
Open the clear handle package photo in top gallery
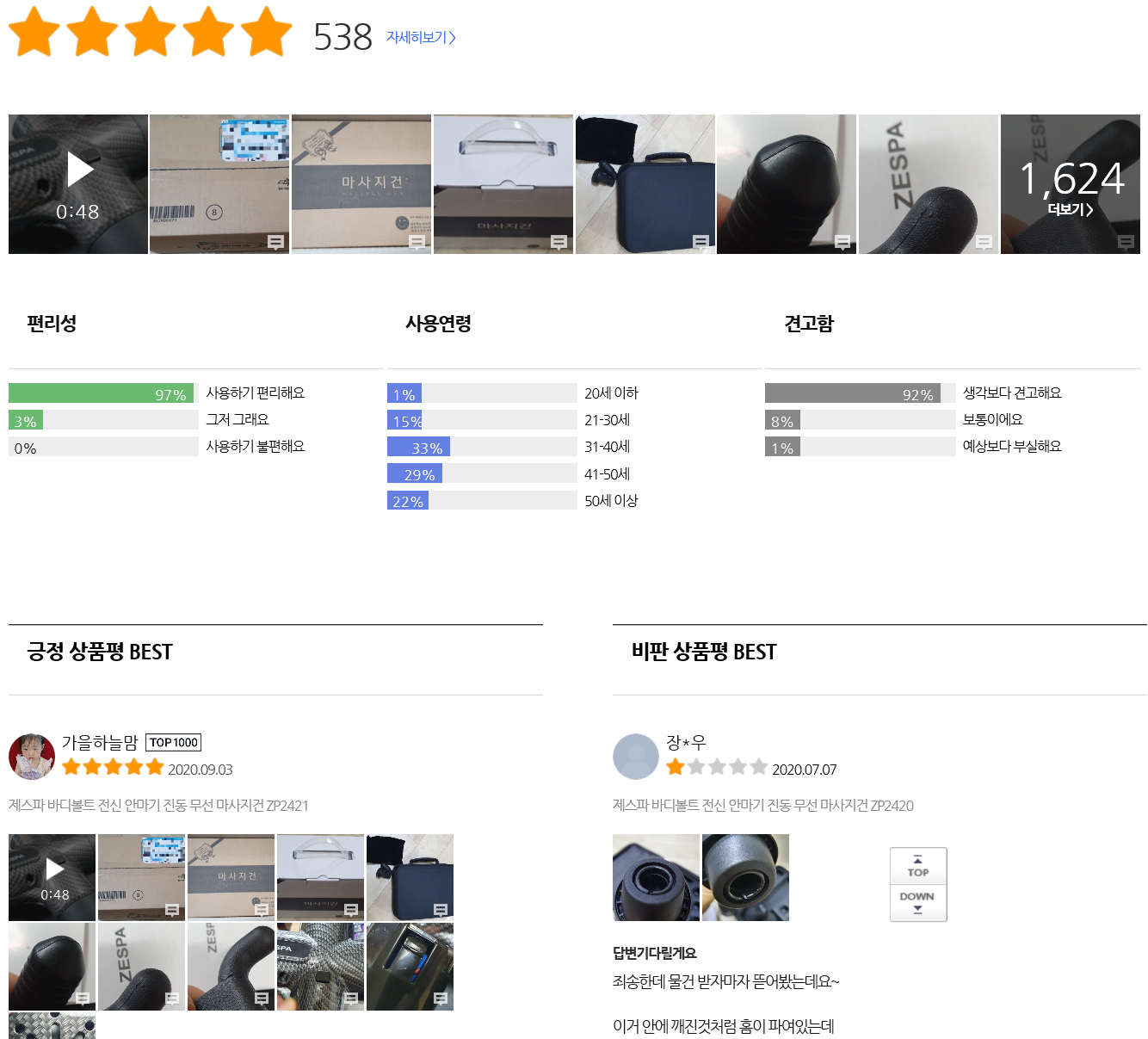503,184
